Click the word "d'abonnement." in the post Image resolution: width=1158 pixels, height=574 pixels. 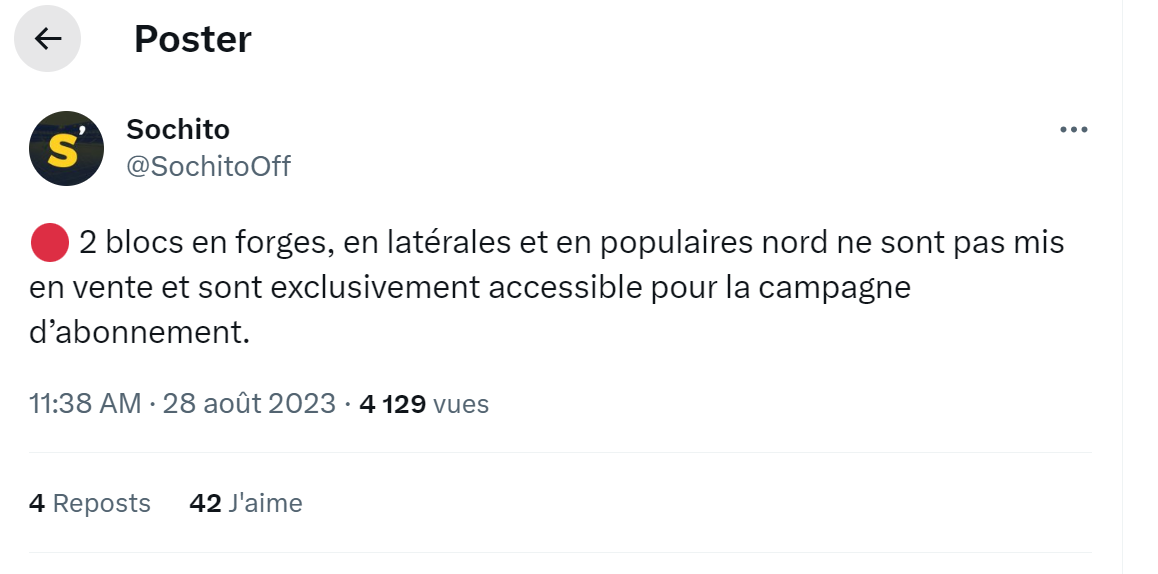click(x=139, y=333)
